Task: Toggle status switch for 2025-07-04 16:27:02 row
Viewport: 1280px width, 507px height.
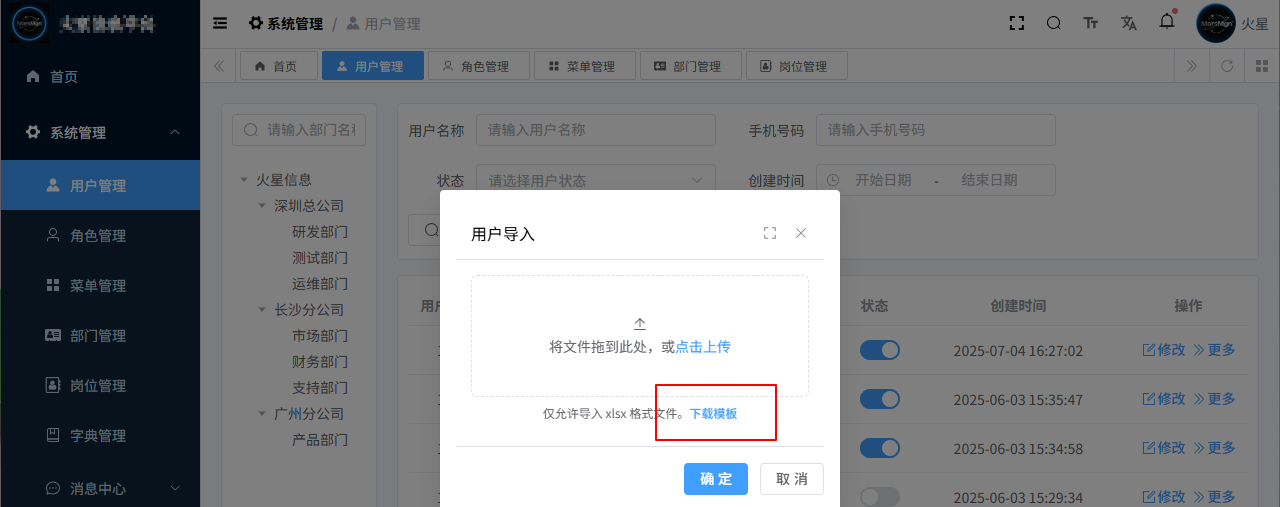Action: pyautogui.click(x=880, y=350)
